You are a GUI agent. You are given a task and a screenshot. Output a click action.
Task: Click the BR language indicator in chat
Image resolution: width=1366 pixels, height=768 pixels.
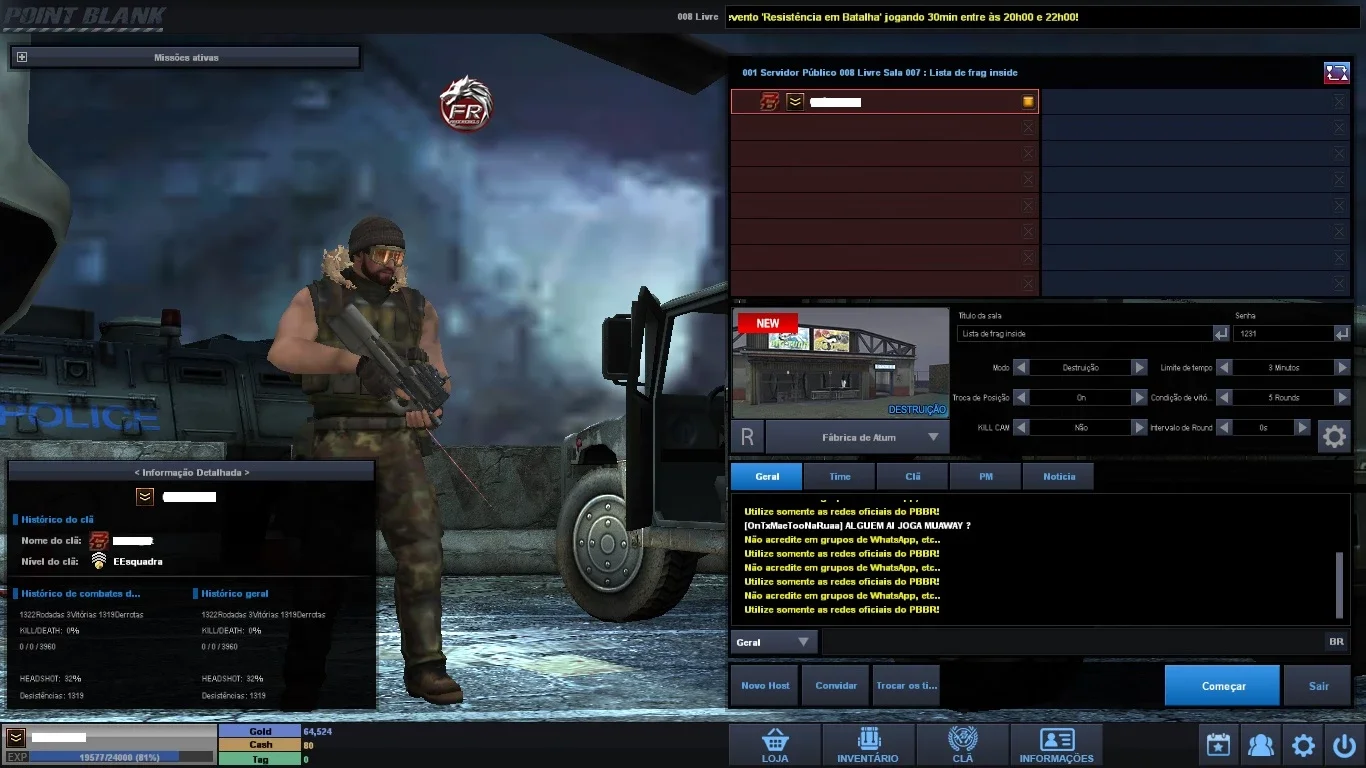pos(1336,642)
